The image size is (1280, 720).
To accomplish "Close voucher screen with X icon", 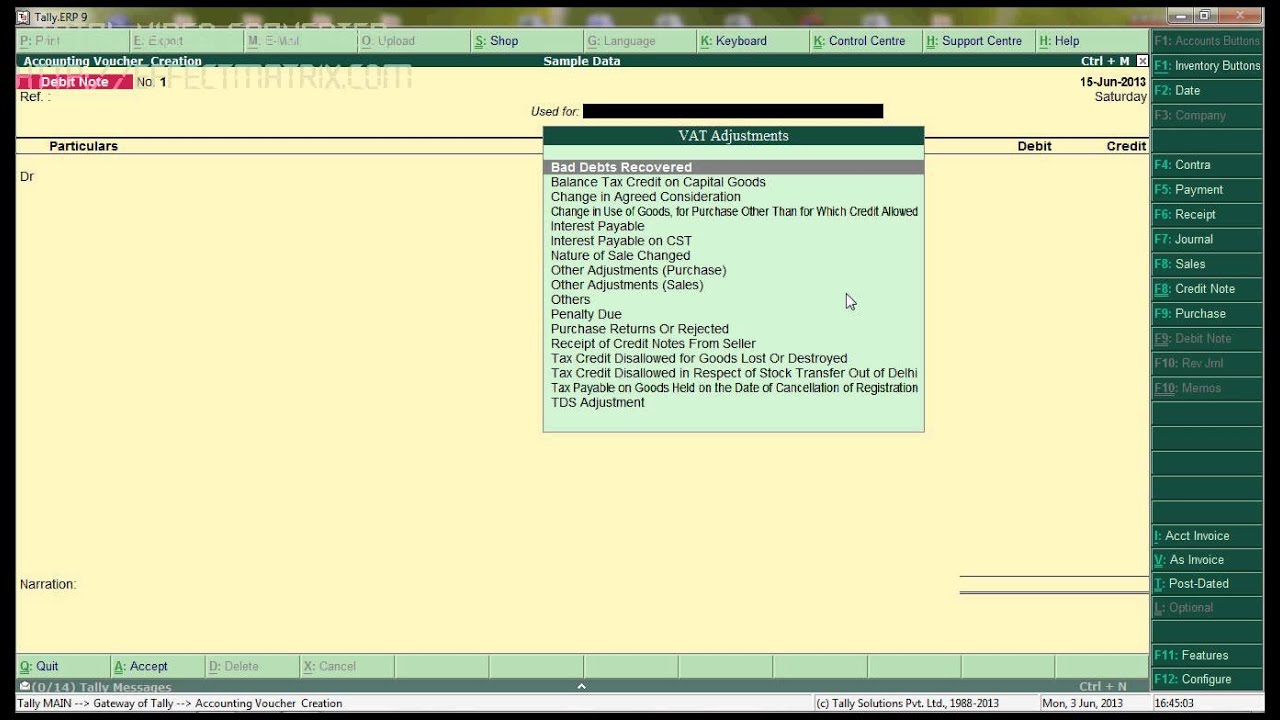I will (x=1142, y=61).
